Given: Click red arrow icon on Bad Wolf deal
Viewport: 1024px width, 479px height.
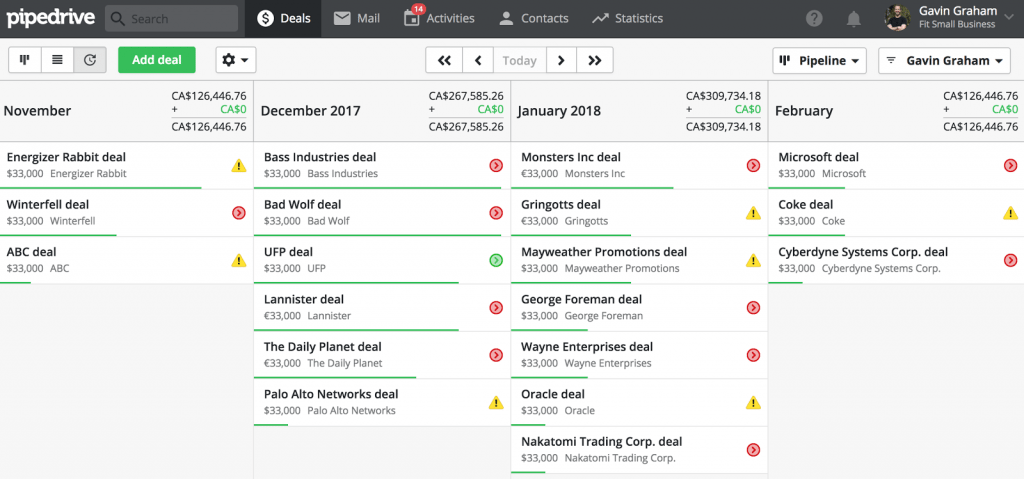Looking at the screenshot, I should pos(496,212).
